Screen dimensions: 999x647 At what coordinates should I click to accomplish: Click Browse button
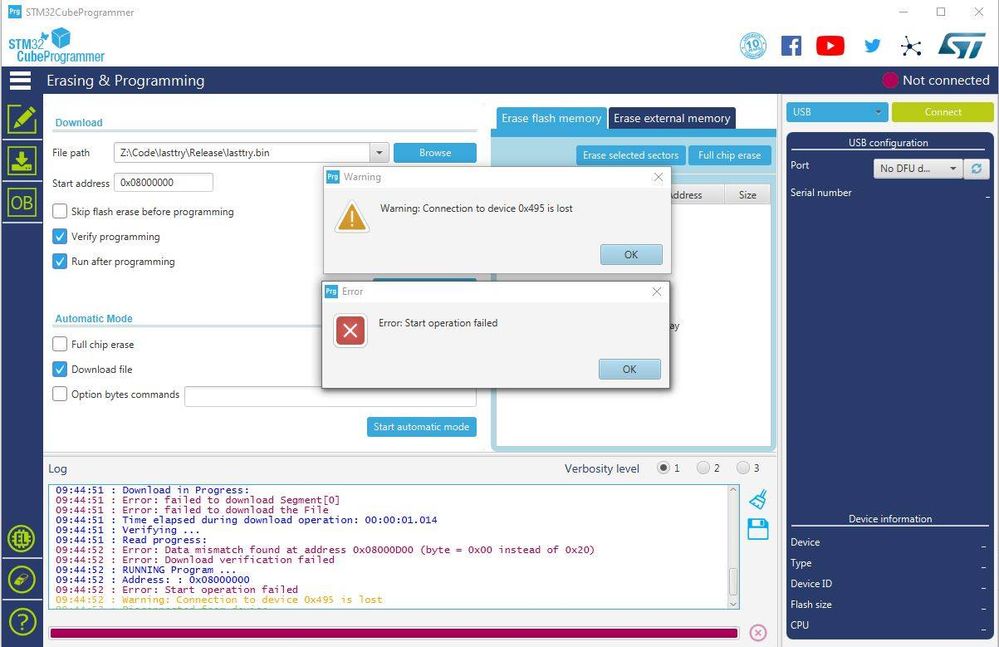coord(435,153)
